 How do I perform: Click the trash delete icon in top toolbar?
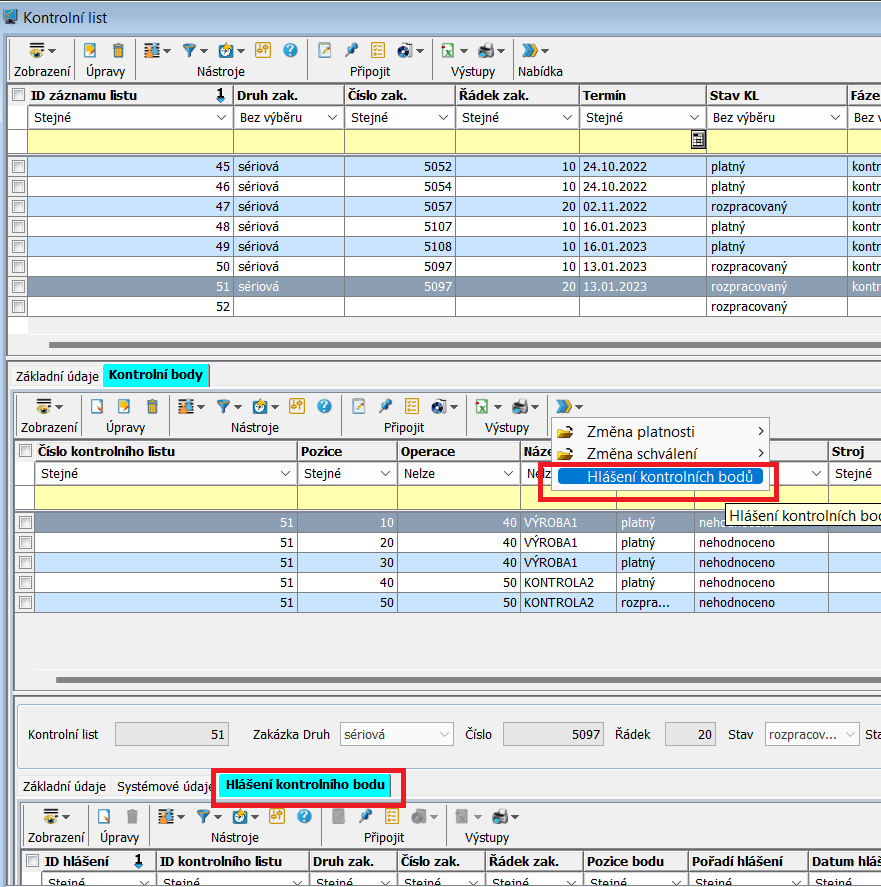click(x=118, y=50)
